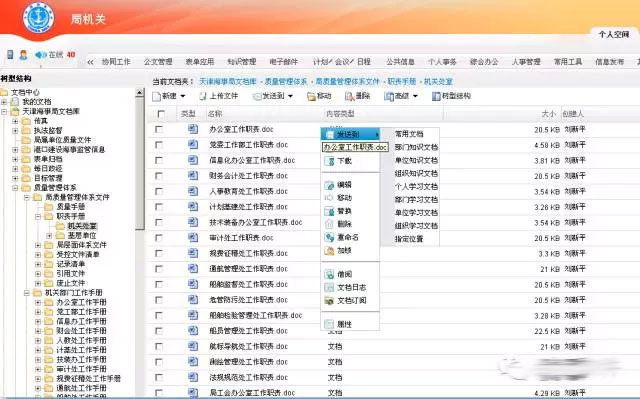Tick the select-all checkbox in table header
This screenshot has width=640, height=399.
161,114
